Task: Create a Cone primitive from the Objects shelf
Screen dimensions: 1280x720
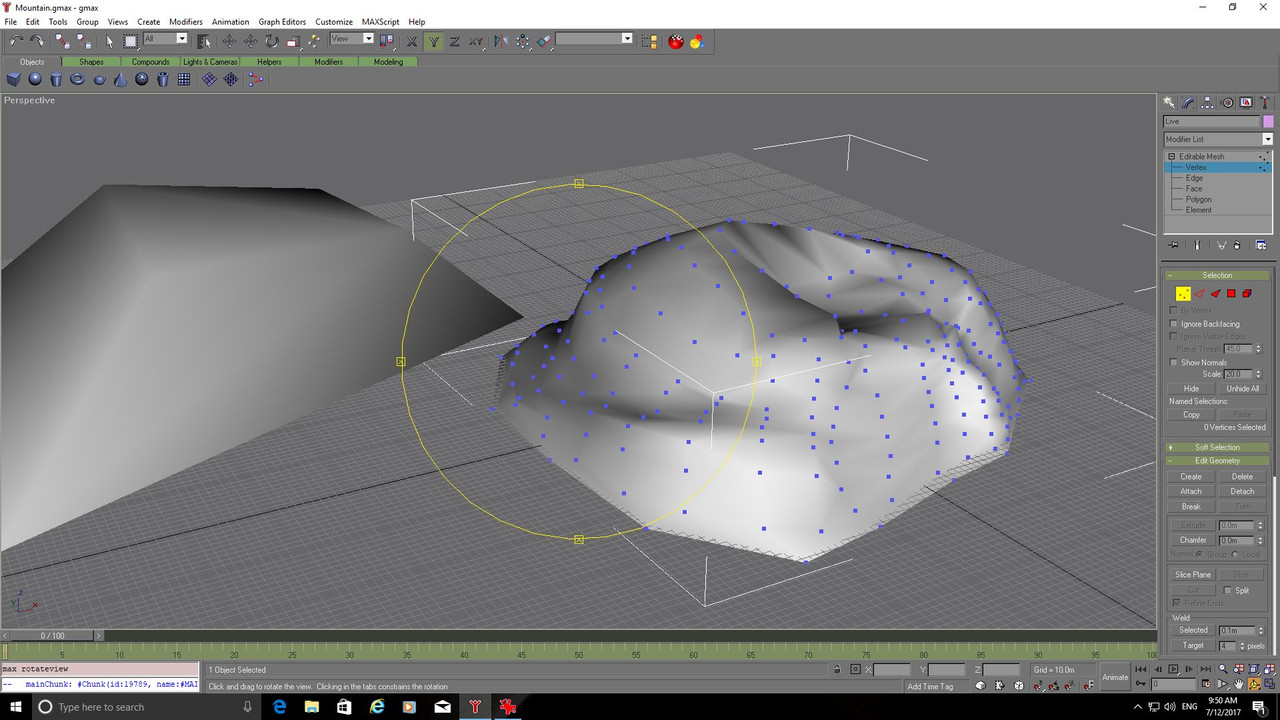Action: (x=121, y=79)
